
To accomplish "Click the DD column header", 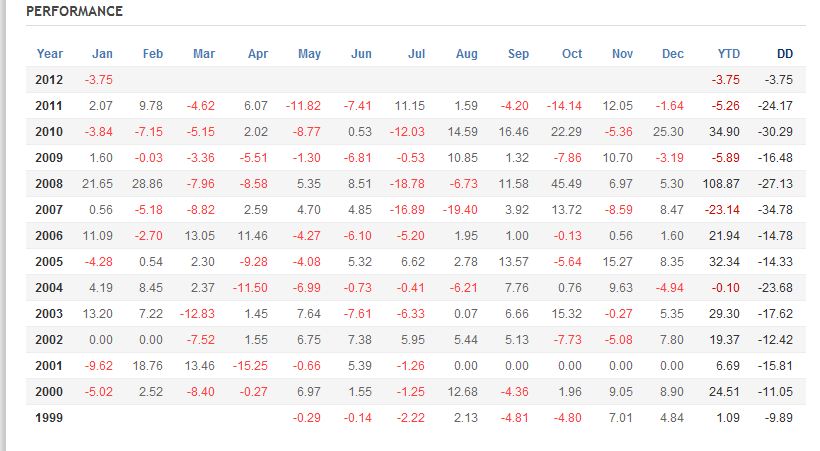I will pyautogui.click(x=784, y=54).
